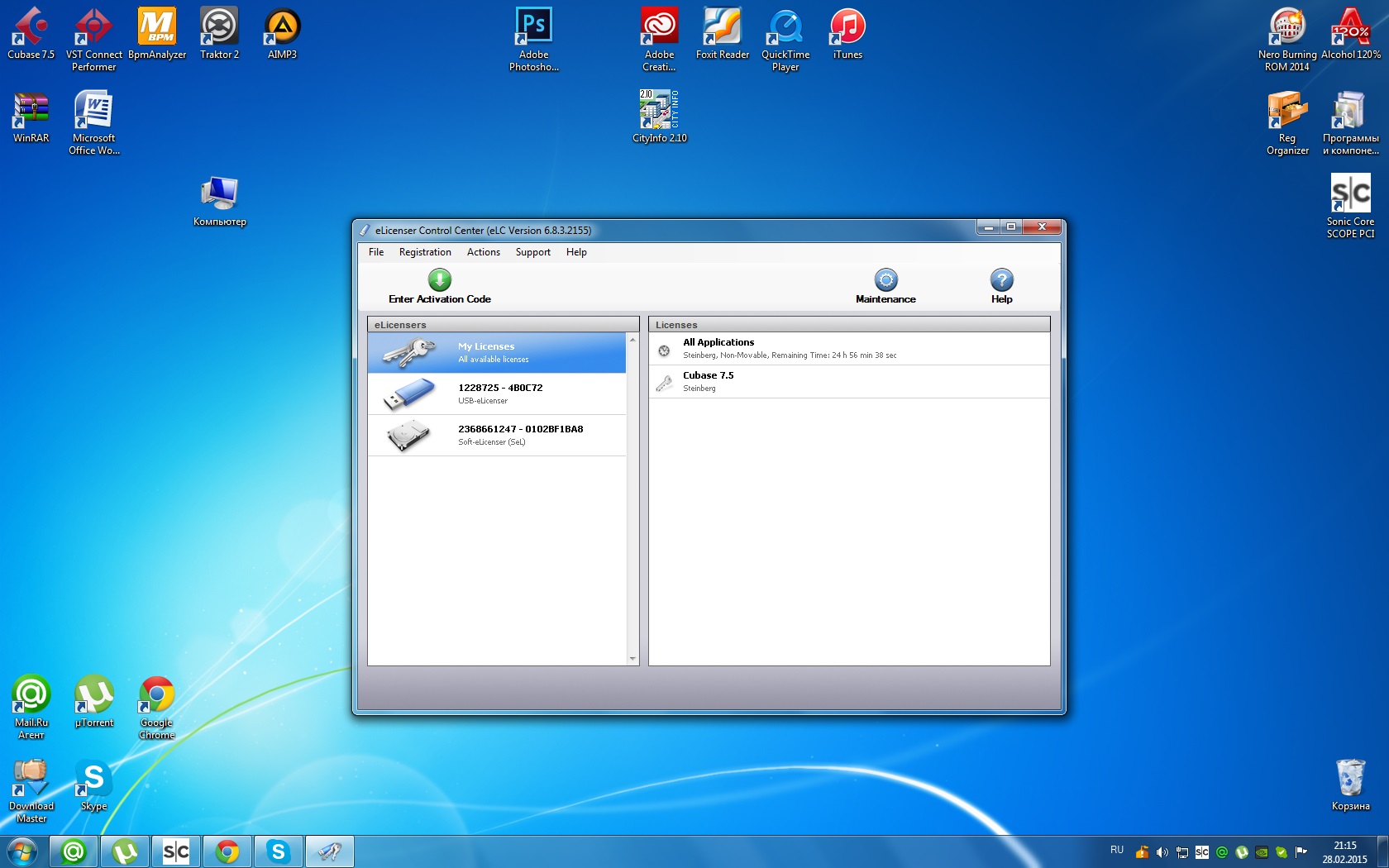Click the network tray icon
The width and height of the screenshot is (1389, 868).
click(x=1182, y=852)
